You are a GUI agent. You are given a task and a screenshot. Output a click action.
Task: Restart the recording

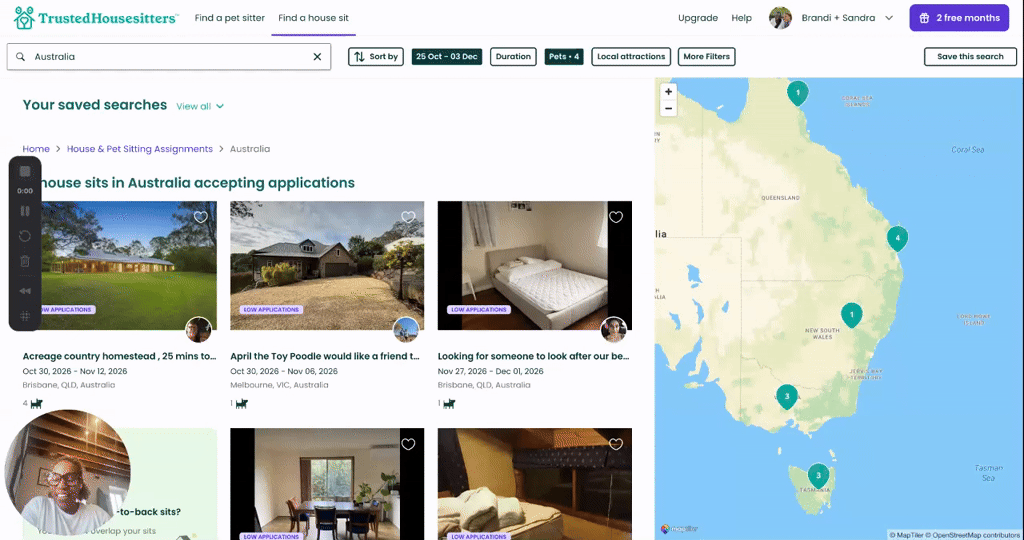pyautogui.click(x=25, y=236)
